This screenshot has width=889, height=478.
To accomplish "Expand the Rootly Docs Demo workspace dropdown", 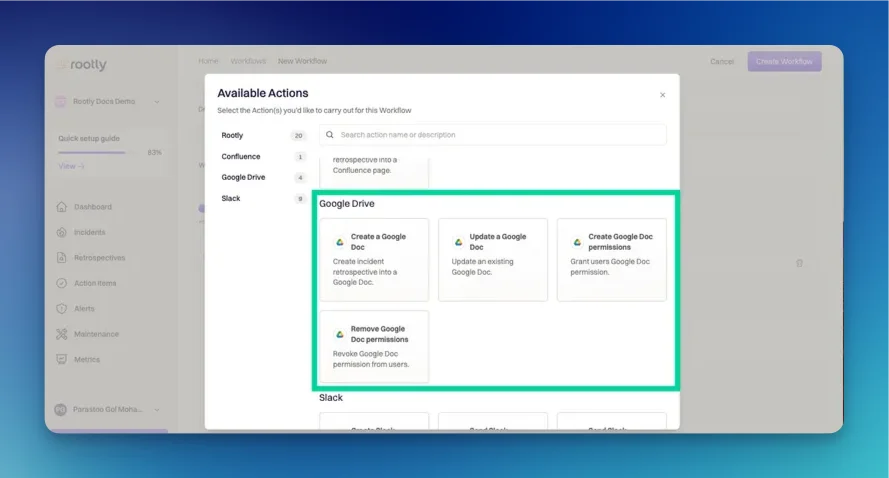I will (x=156, y=101).
